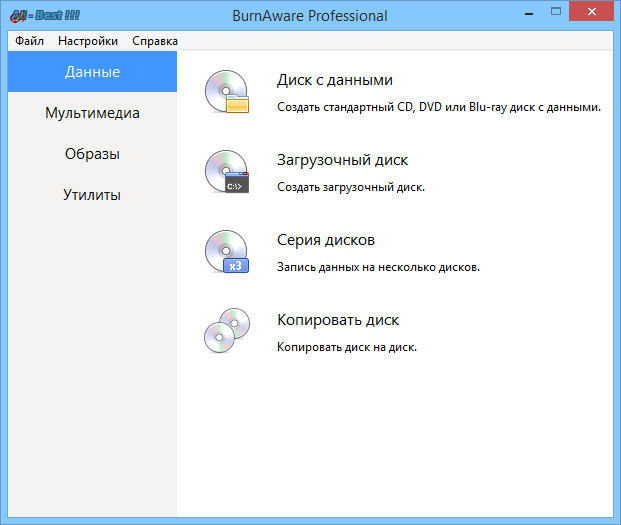
Task: Click the description 'Создать загрузочный диск.'
Action: [351, 187]
